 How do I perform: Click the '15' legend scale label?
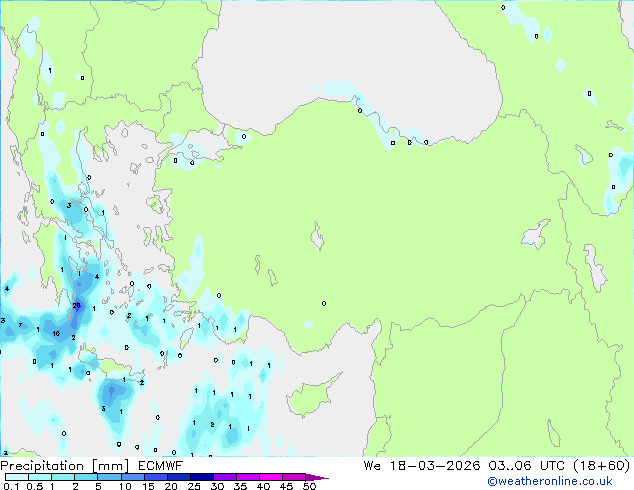coord(148,486)
